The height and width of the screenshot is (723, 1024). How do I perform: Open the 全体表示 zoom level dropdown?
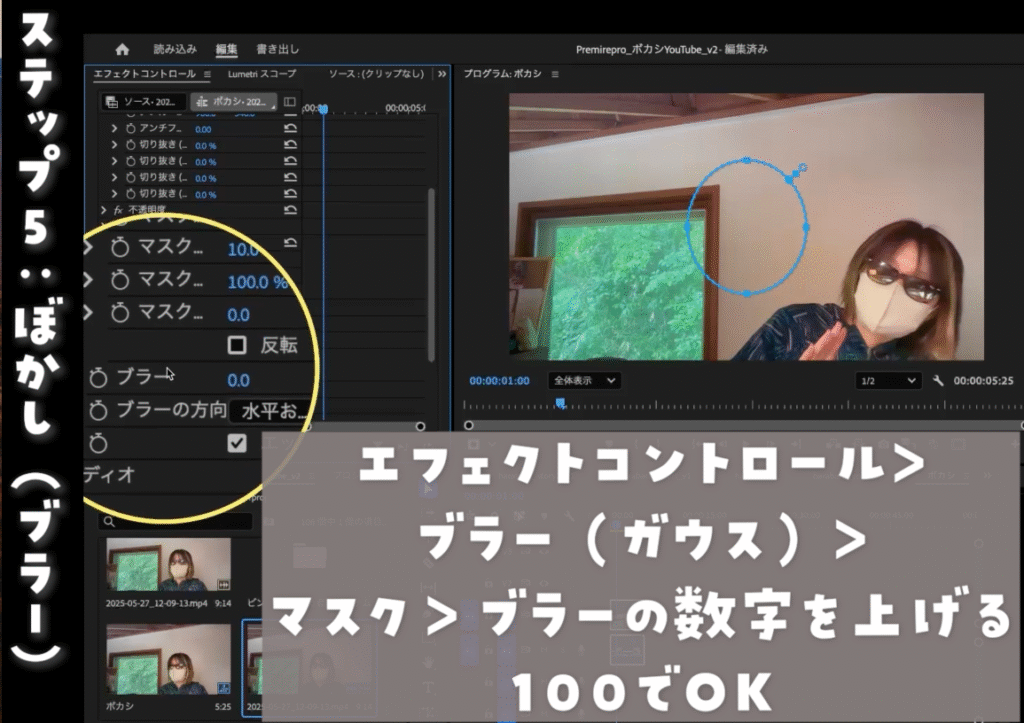pyautogui.click(x=584, y=381)
